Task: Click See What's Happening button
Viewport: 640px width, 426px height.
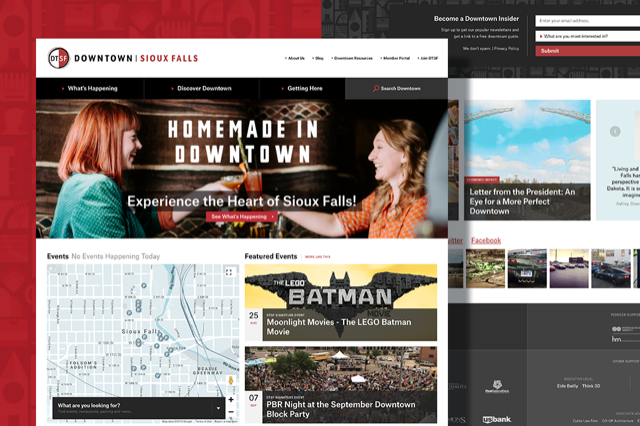Action: pos(242,217)
